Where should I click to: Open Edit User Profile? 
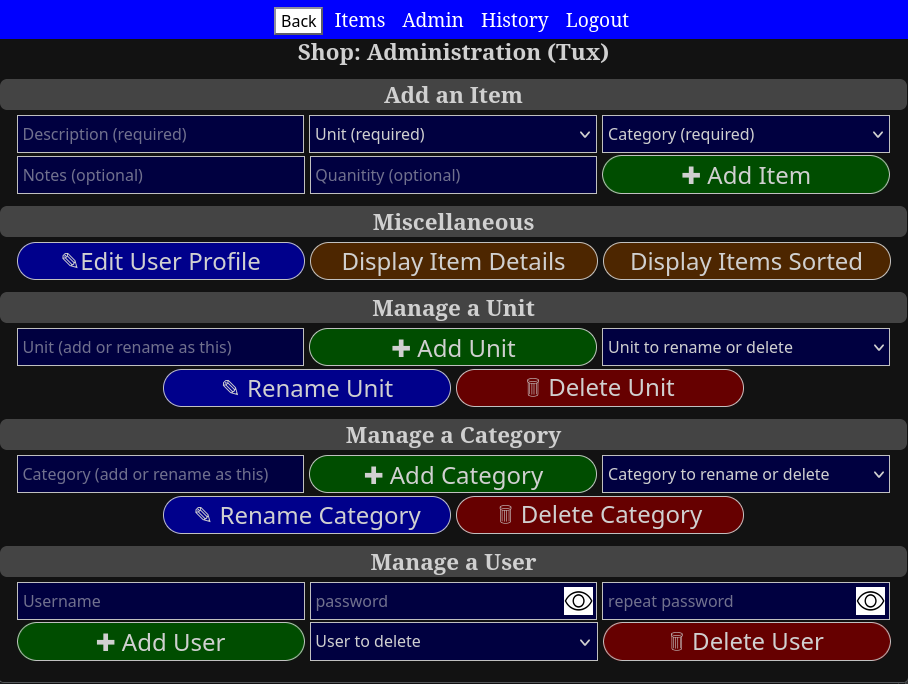pyautogui.click(x=160, y=261)
